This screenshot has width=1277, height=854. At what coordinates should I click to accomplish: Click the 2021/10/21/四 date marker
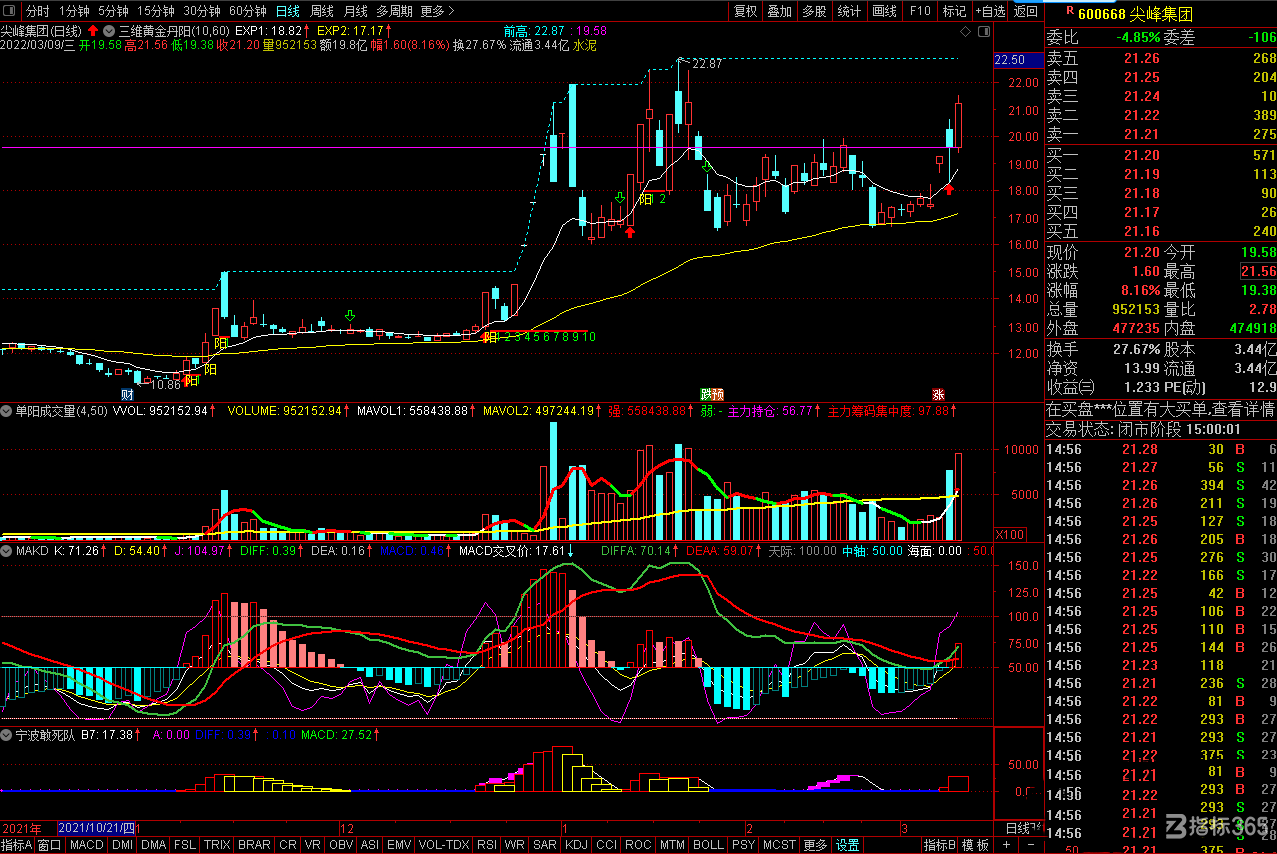pos(96,828)
